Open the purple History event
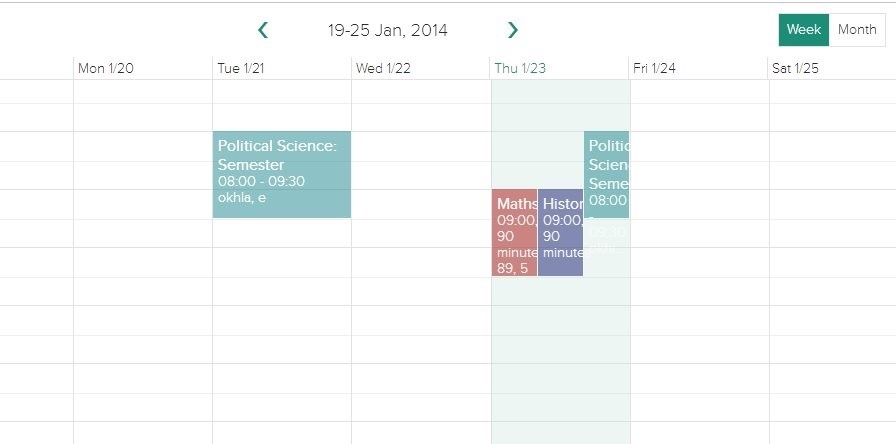The height and width of the screenshot is (444, 896). pos(560,233)
